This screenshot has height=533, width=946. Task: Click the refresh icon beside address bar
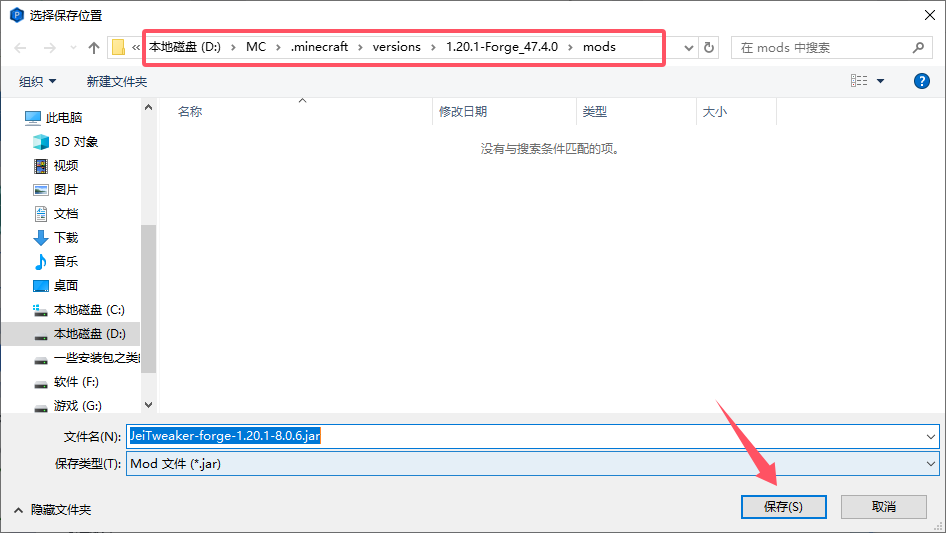[x=709, y=47]
